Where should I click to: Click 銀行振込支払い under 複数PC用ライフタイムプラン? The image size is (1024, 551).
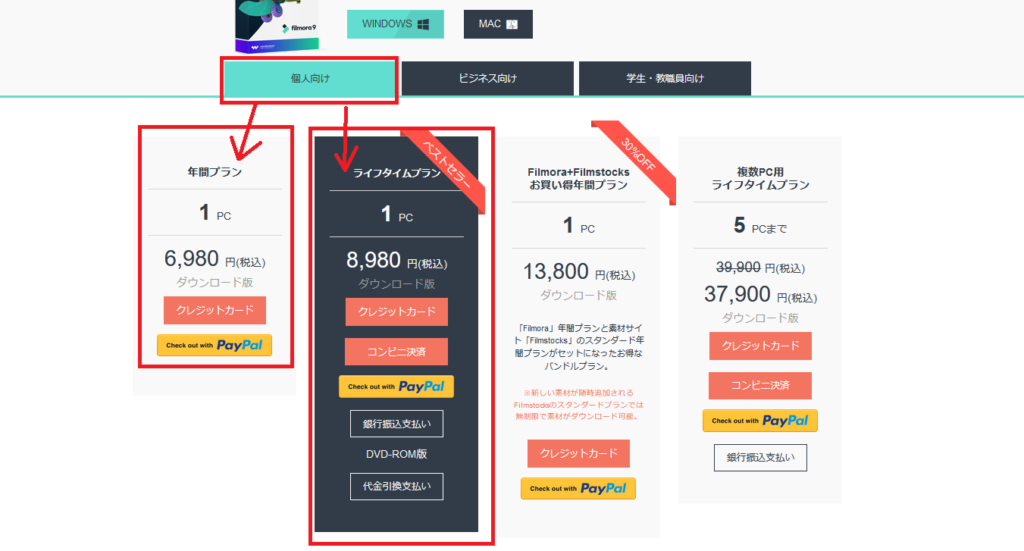760,458
